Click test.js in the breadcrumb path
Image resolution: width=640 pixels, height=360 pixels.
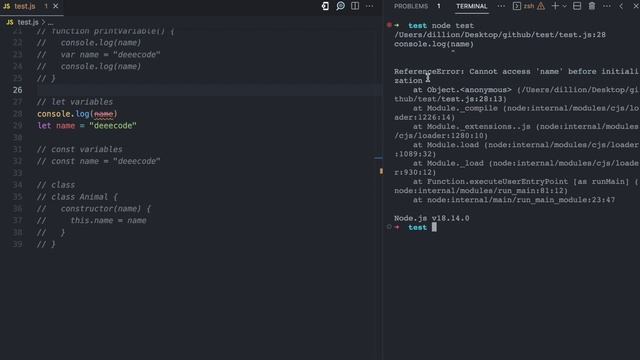28,22
